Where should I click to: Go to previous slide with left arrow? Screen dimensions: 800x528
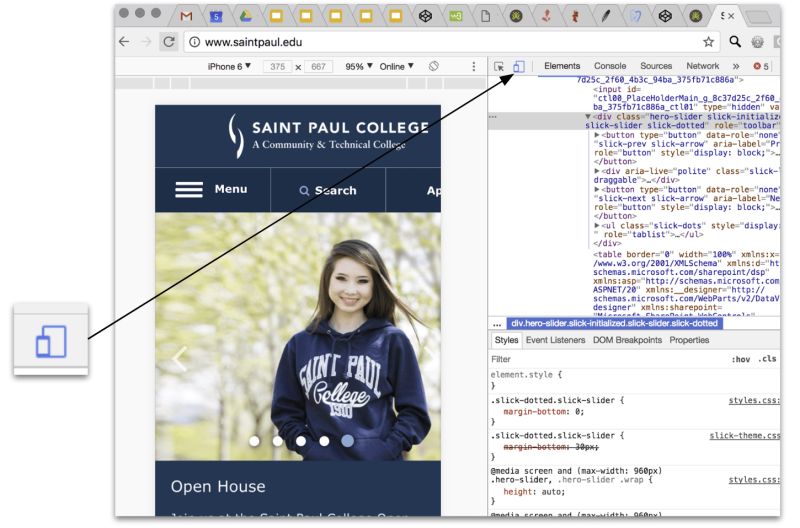pos(180,359)
